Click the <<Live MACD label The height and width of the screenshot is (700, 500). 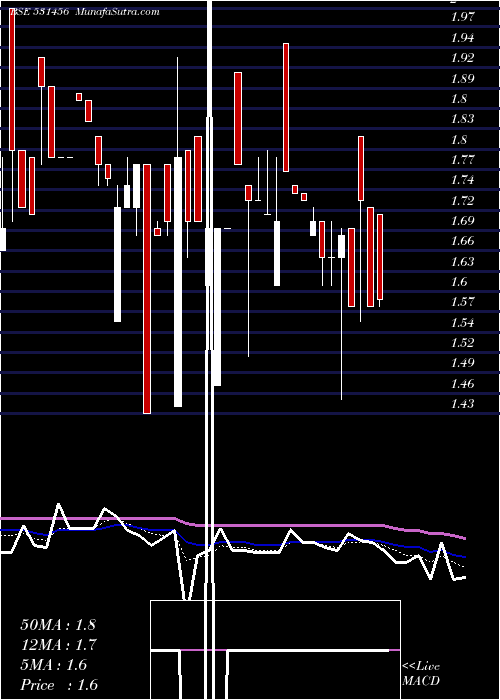pyautogui.click(x=421, y=674)
